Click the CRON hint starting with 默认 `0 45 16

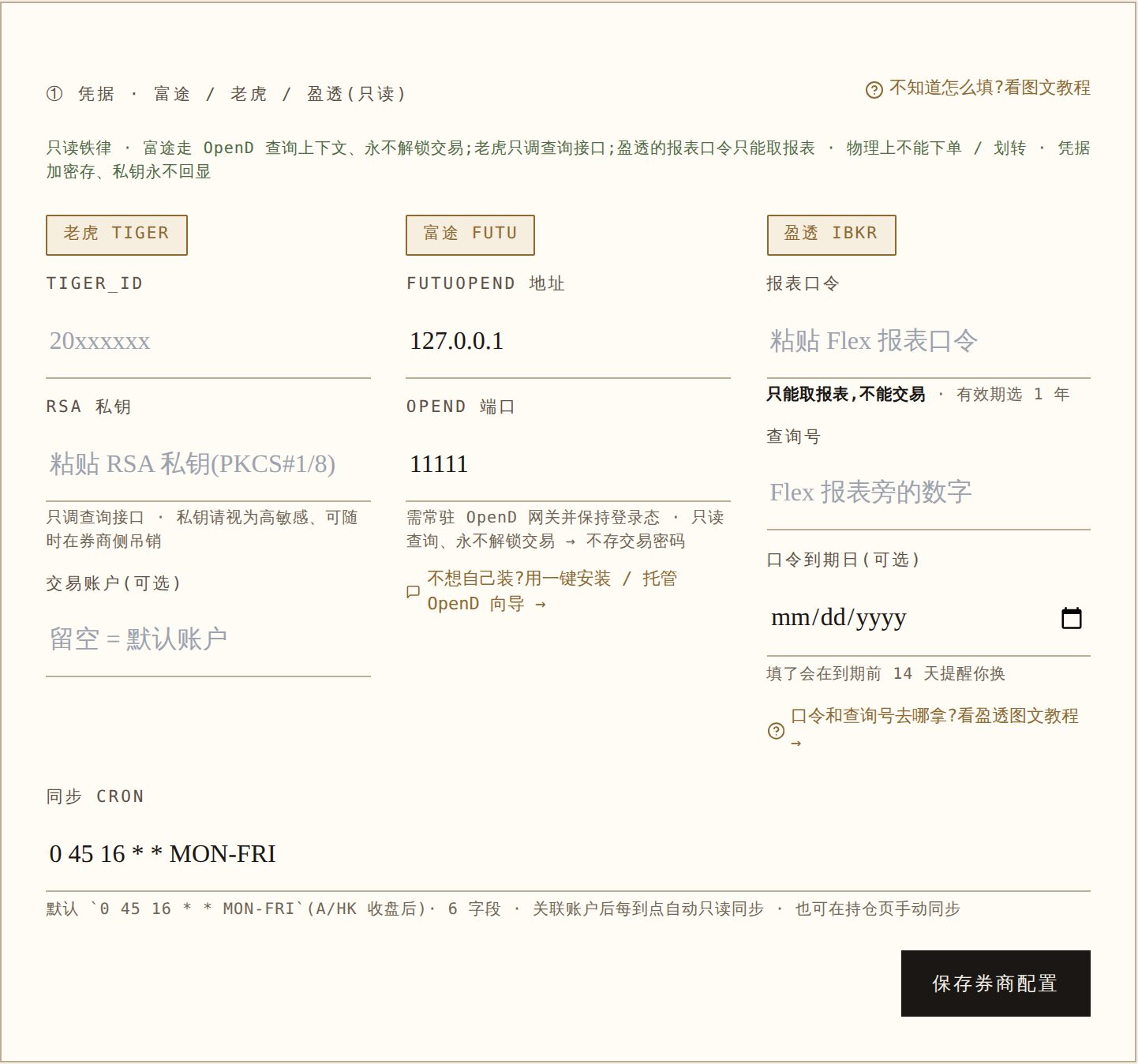(503, 909)
